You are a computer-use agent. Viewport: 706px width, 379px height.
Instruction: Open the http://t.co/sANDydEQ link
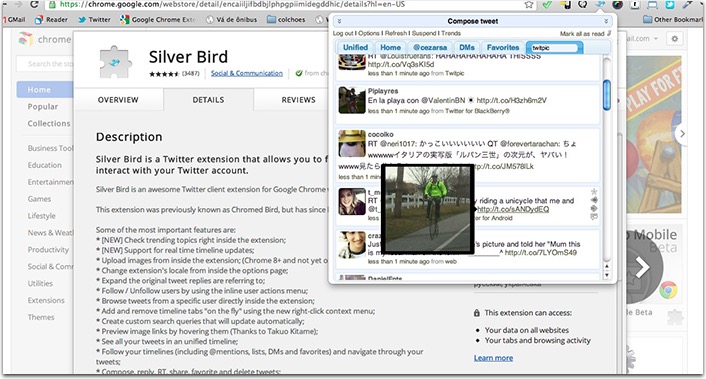click(x=513, y=209)
